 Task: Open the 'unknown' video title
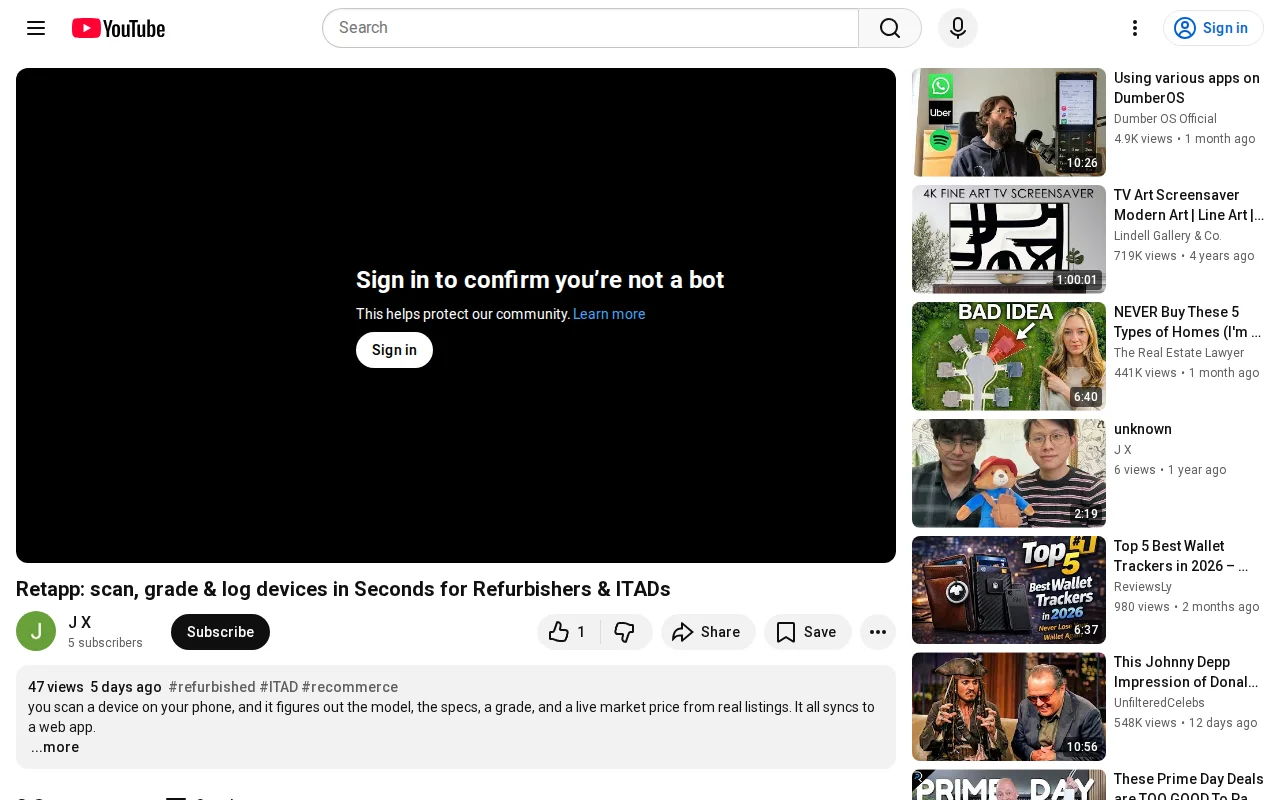point(1143,429)
